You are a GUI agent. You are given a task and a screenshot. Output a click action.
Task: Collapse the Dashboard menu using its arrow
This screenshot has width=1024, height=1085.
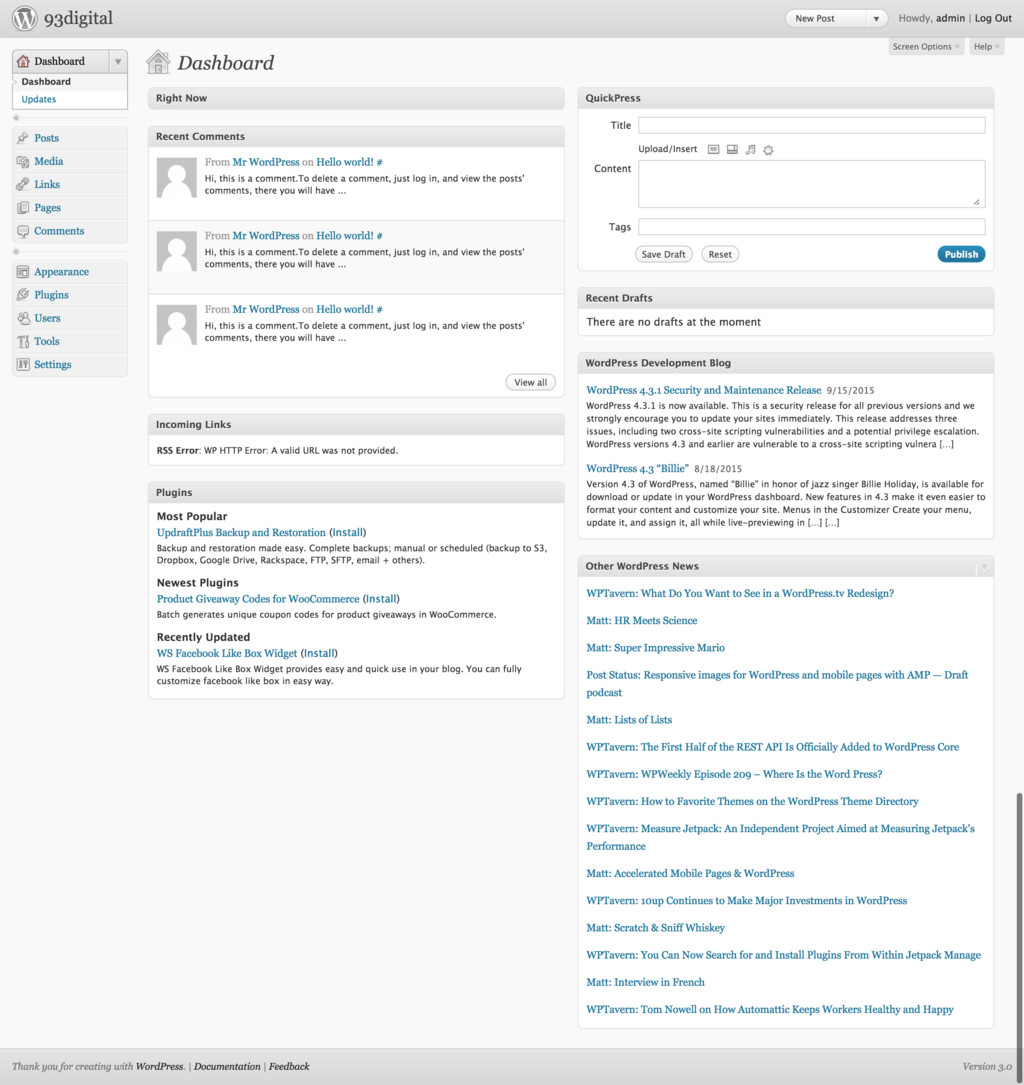[118, 61]
